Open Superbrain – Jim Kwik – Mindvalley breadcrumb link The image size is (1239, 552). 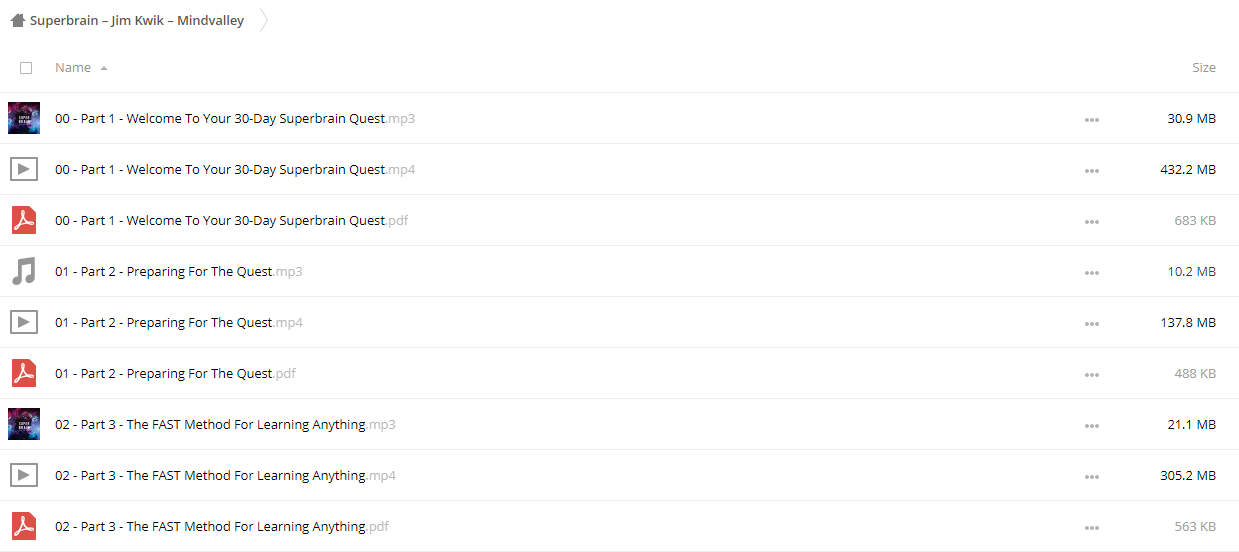pos(137,20)
